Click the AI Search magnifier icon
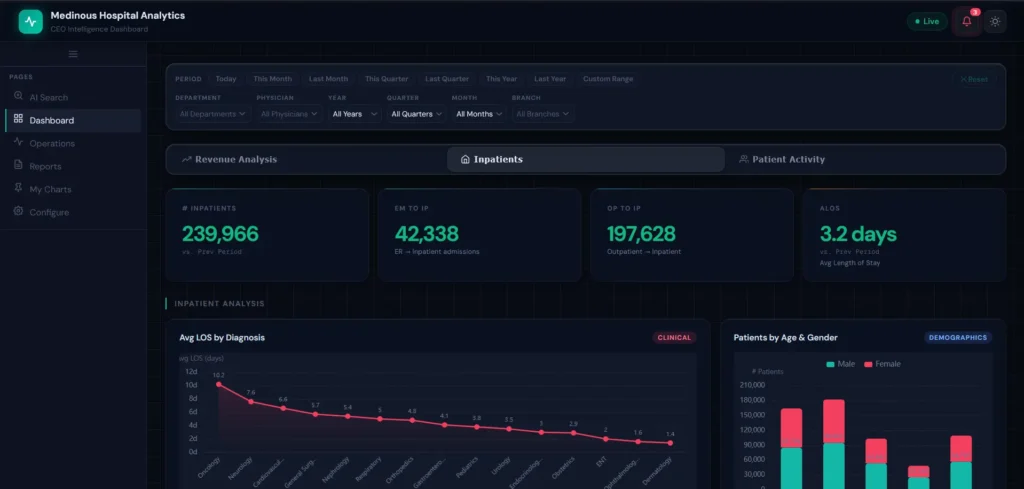The width and height of the screenshot is (1024, 489). click(x=18, y=97)
